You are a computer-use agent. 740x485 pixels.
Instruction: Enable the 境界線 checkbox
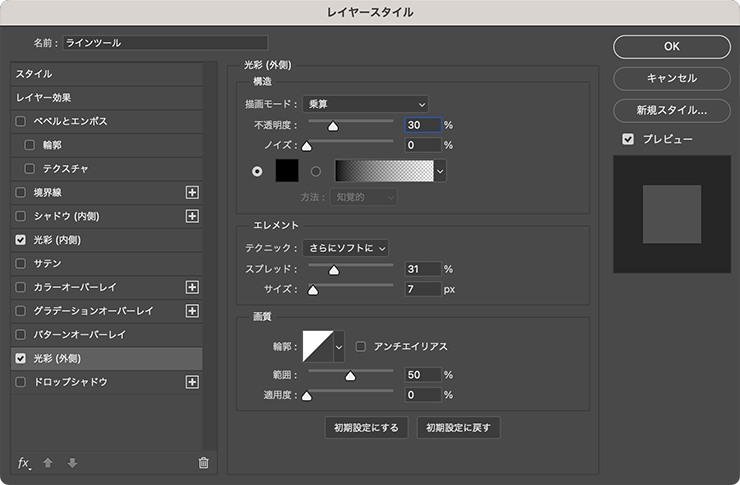20,192
